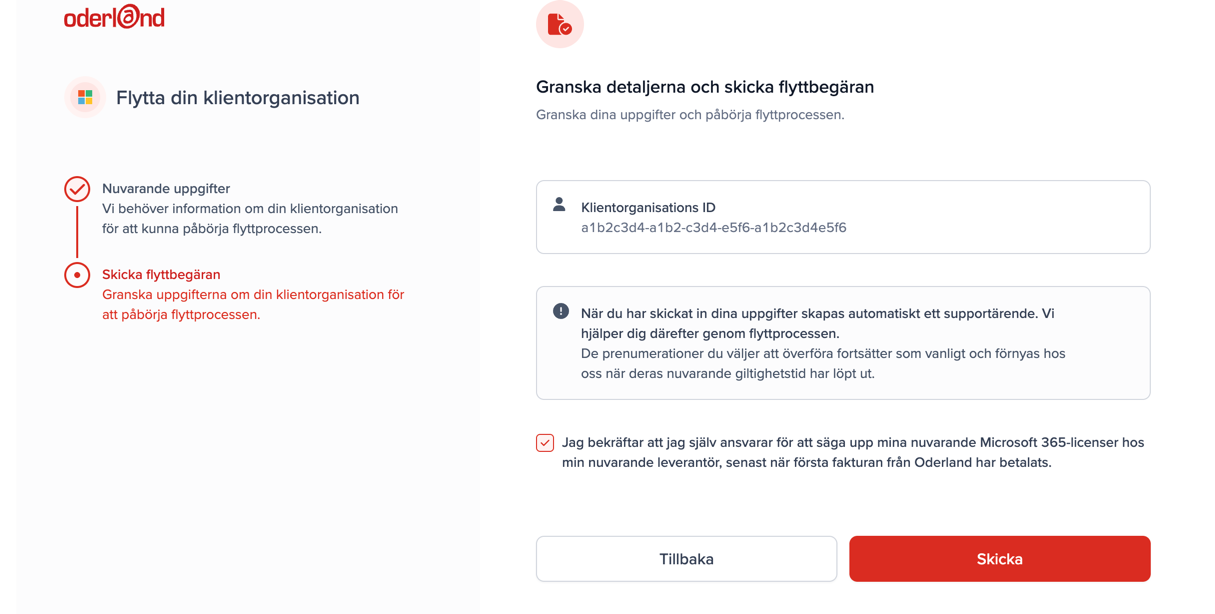Go back with the Tillbaka button
Image resolution: width=1215 pixels, height=614 pixels.
point(686,559)
